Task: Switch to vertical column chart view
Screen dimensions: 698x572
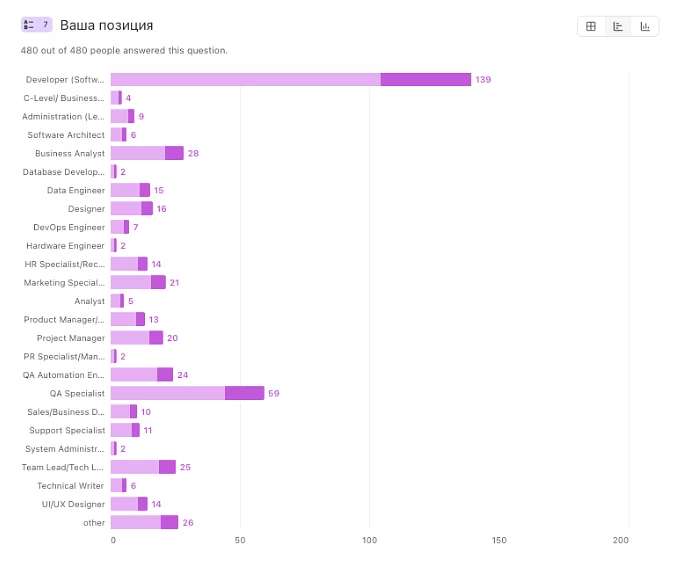Action: 645,26
